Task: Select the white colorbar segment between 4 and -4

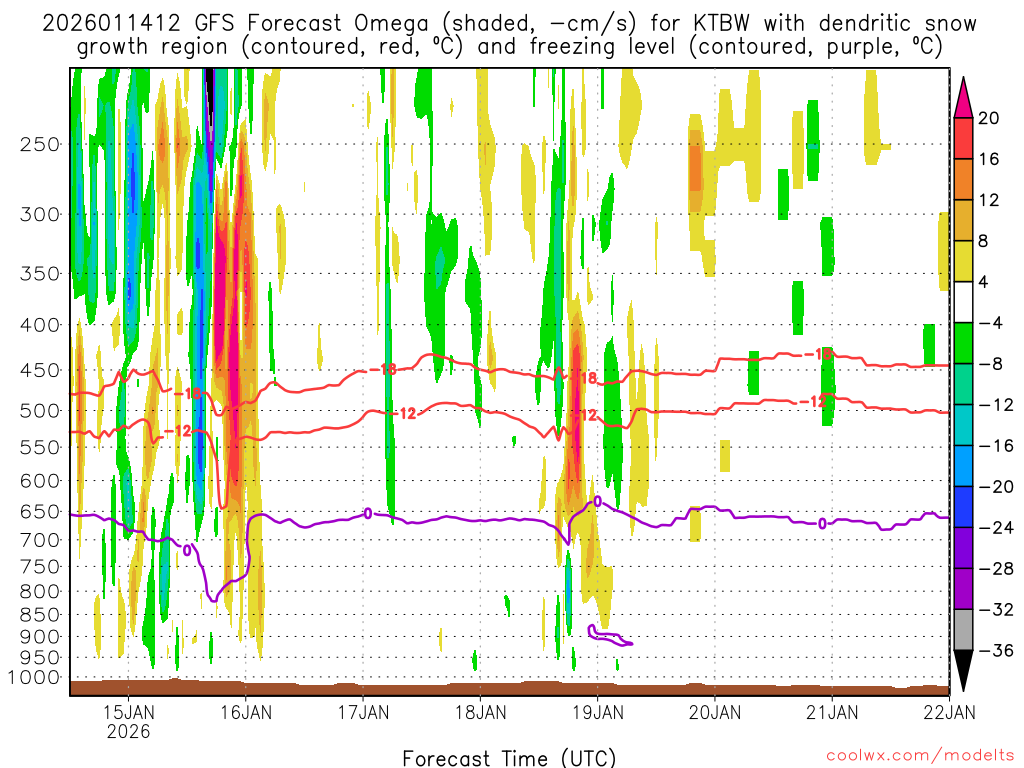Action: 965,303
